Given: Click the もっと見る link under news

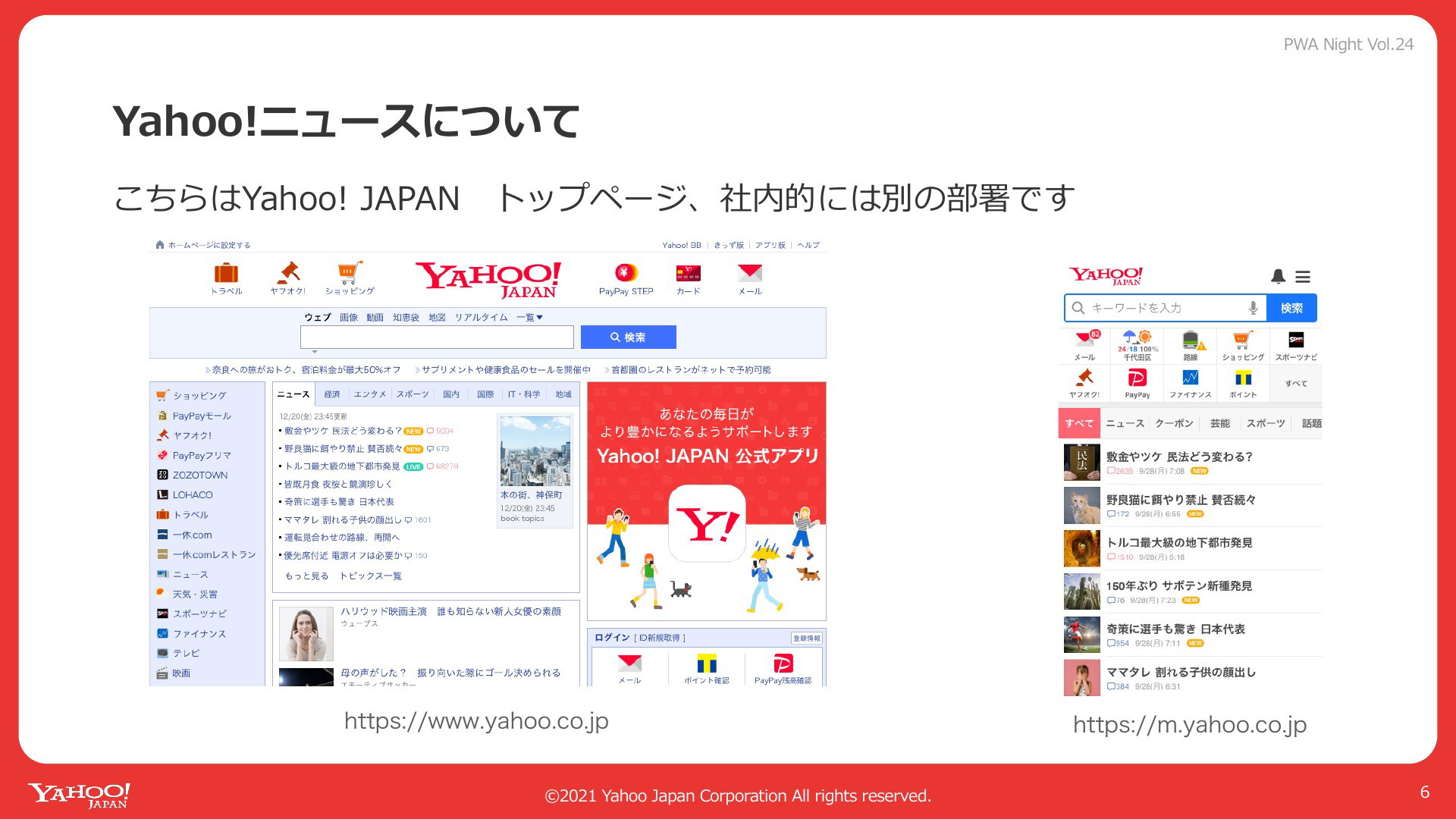Looking at the screenshot, I should pos(306,576).
